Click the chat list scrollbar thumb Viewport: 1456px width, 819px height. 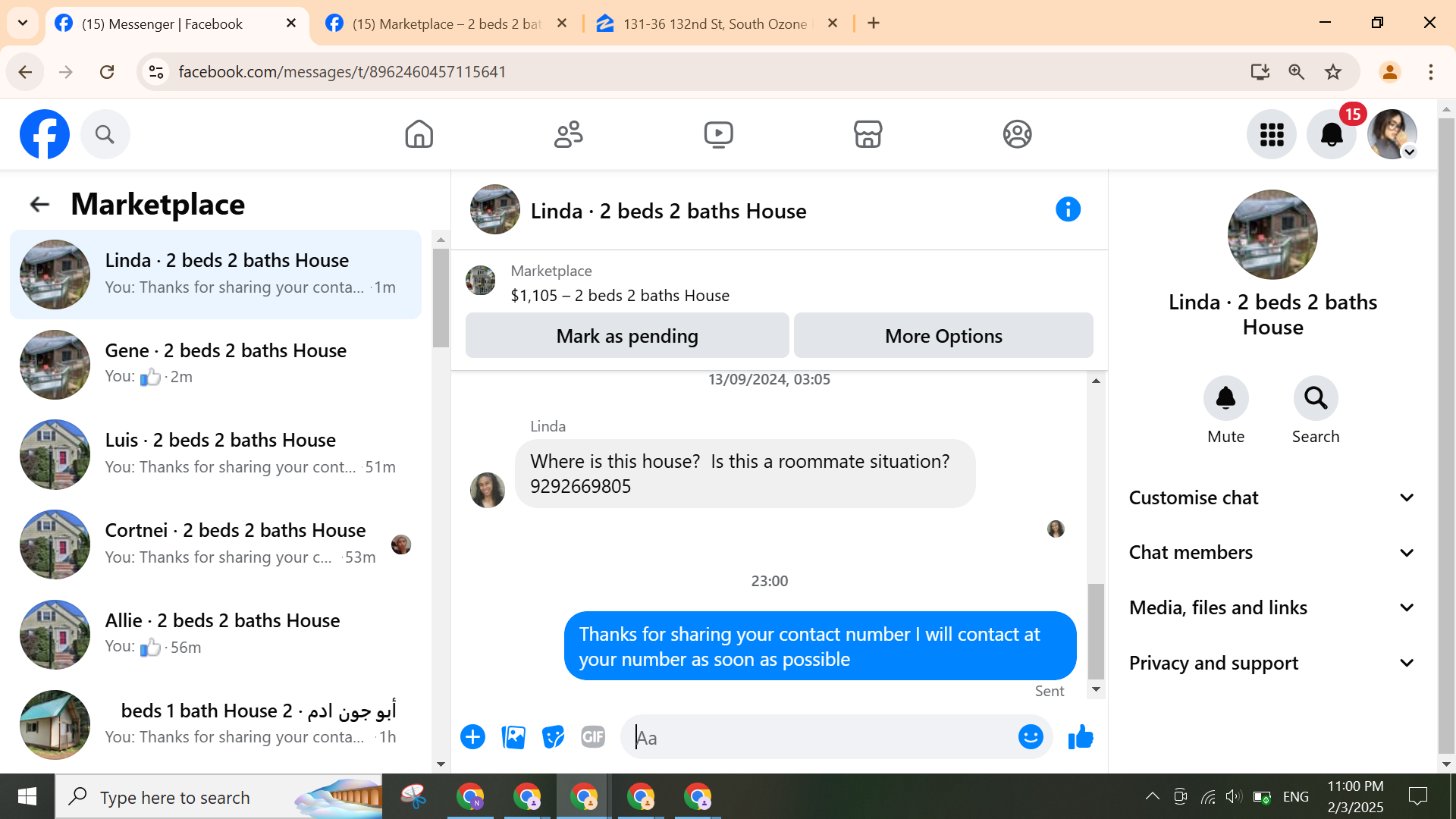441,297
